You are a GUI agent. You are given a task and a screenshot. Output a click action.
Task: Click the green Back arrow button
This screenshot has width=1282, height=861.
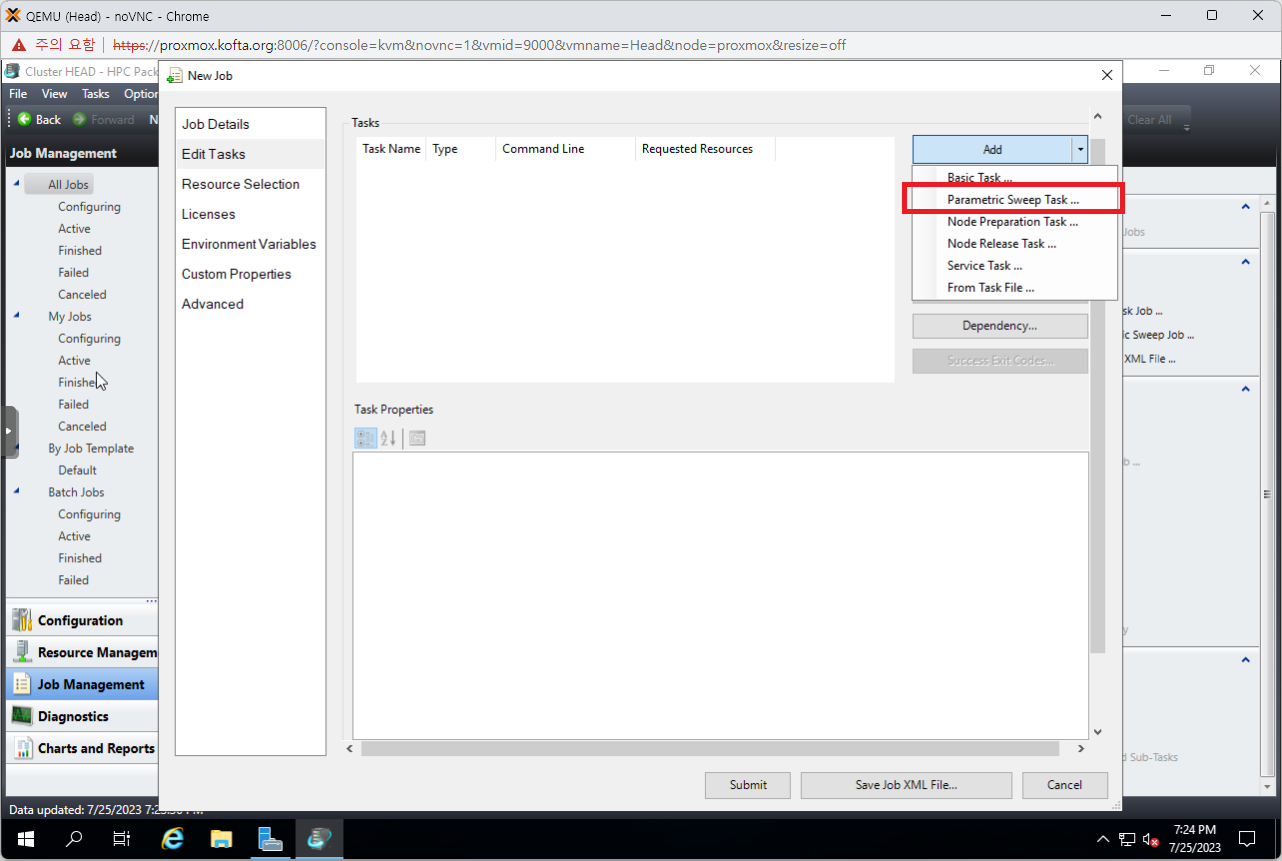click(25, 119)
